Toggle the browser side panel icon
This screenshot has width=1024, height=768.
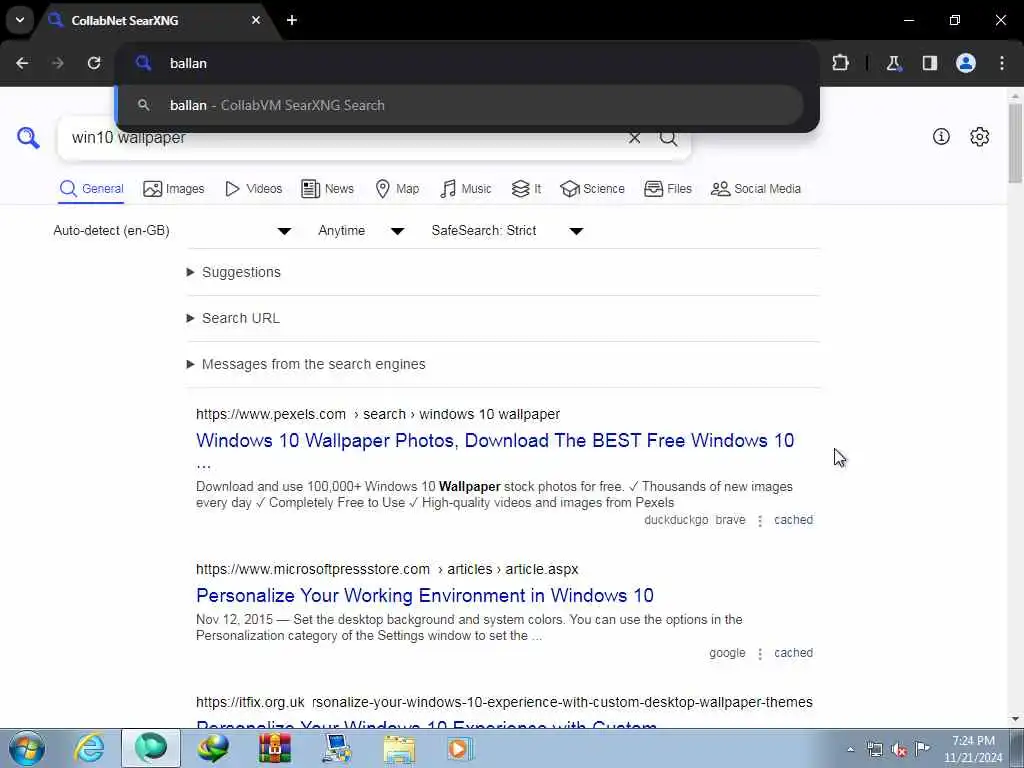930,63
